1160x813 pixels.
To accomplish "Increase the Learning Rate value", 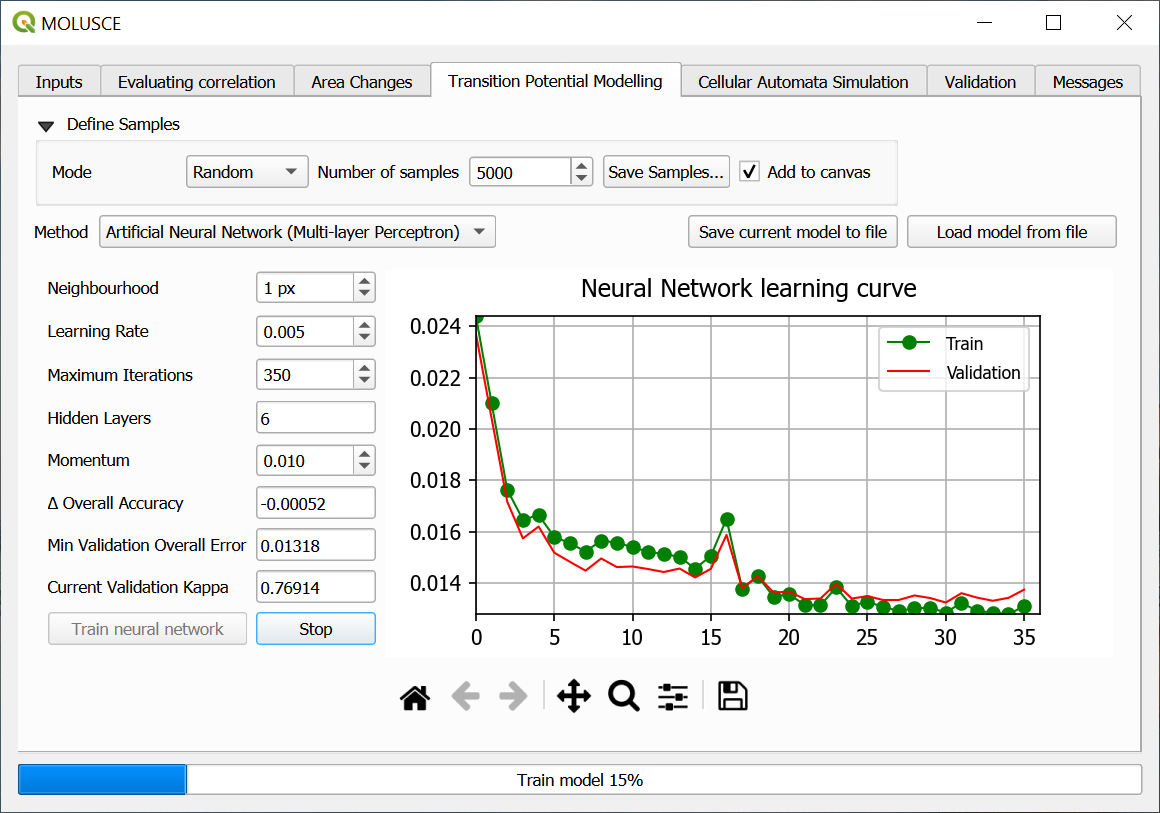I will [364, 325].
